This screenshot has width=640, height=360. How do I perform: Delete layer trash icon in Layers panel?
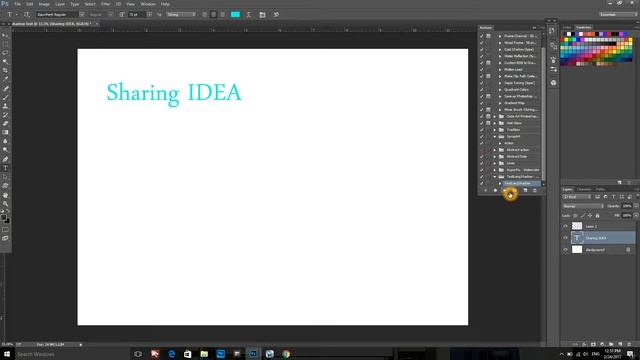(x=629, y=344)
